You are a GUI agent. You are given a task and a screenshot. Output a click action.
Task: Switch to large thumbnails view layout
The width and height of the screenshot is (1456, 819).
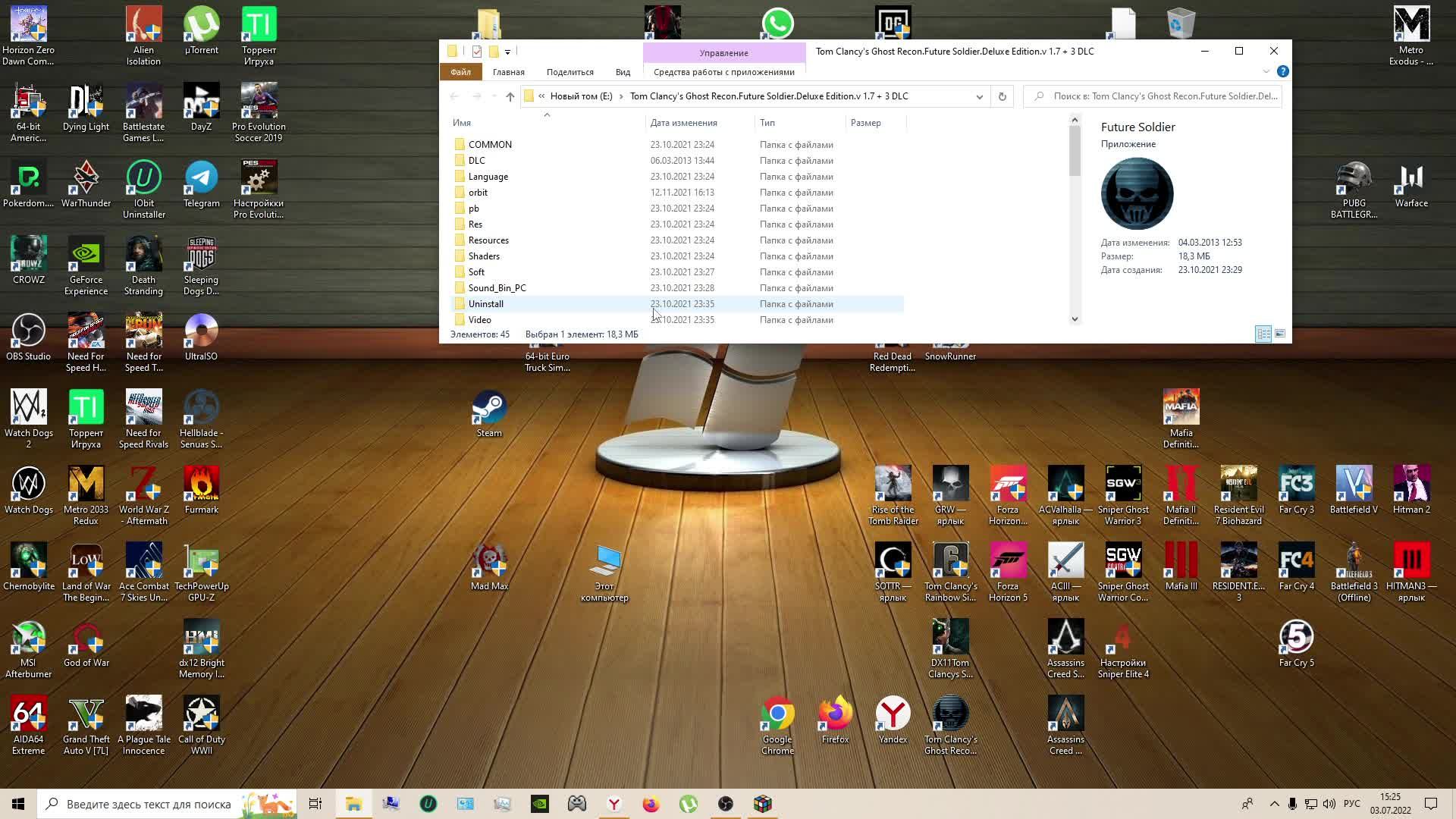pos(1280,334)
